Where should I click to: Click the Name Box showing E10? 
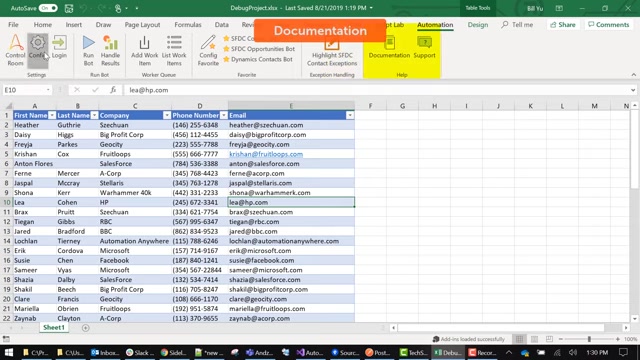pos(24,90)
